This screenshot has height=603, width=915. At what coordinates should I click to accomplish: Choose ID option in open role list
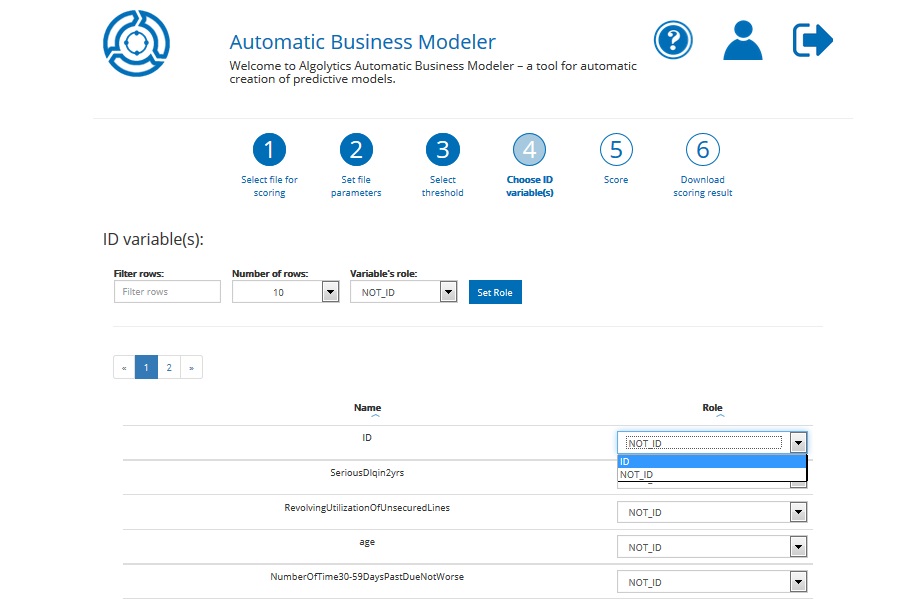click(x=711, y=461)
